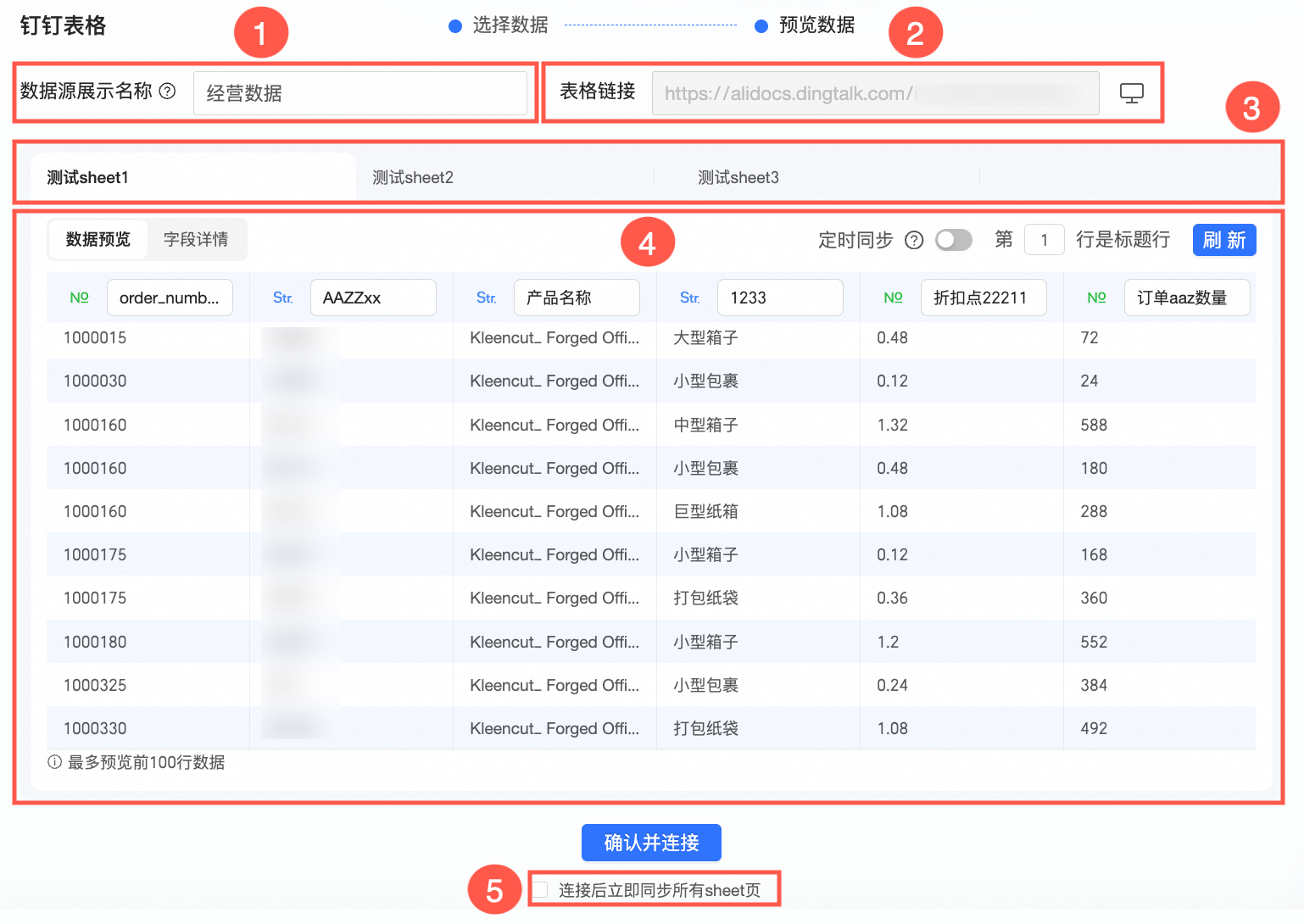Check 连接后立即同步所有sheet页 checkbox
The image size is (1304, 924).
[541, 890]
